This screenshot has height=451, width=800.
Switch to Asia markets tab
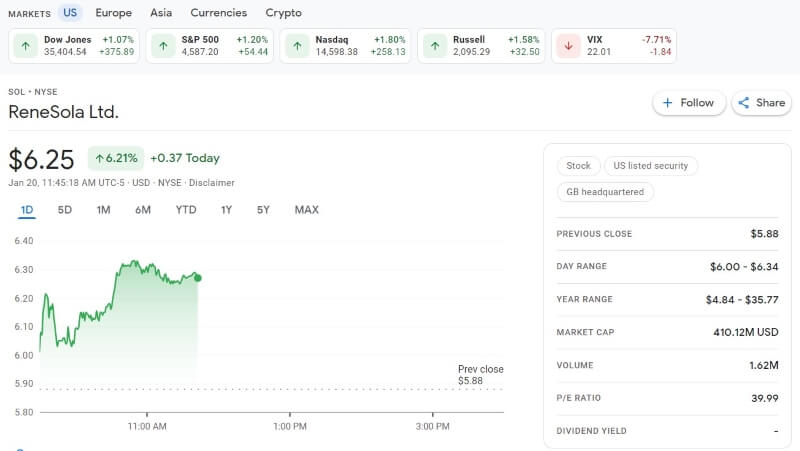click(161, 13)
